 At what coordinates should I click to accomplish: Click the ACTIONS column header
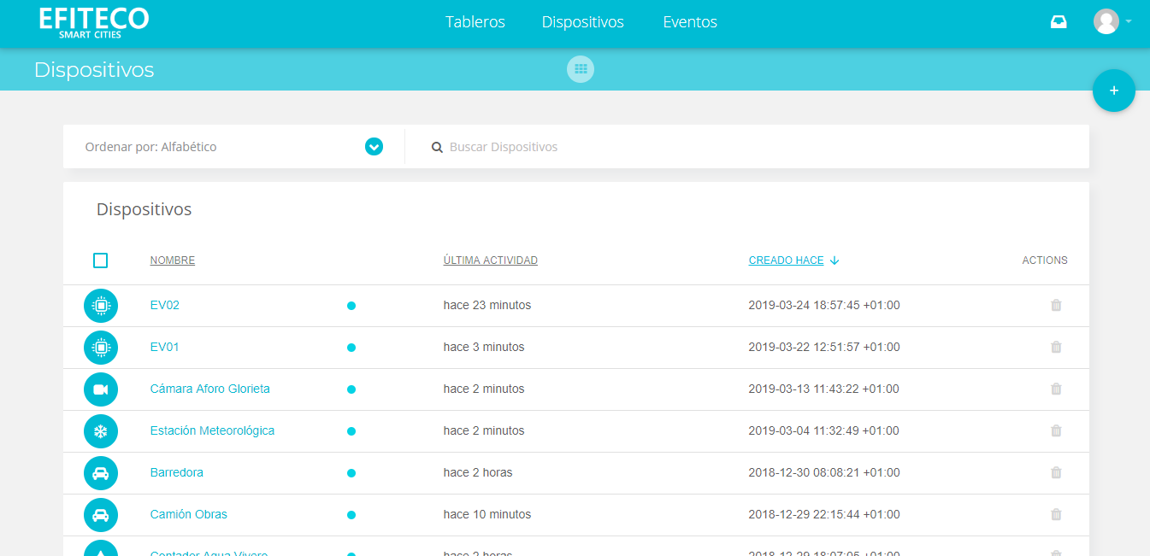point(1044,260)
